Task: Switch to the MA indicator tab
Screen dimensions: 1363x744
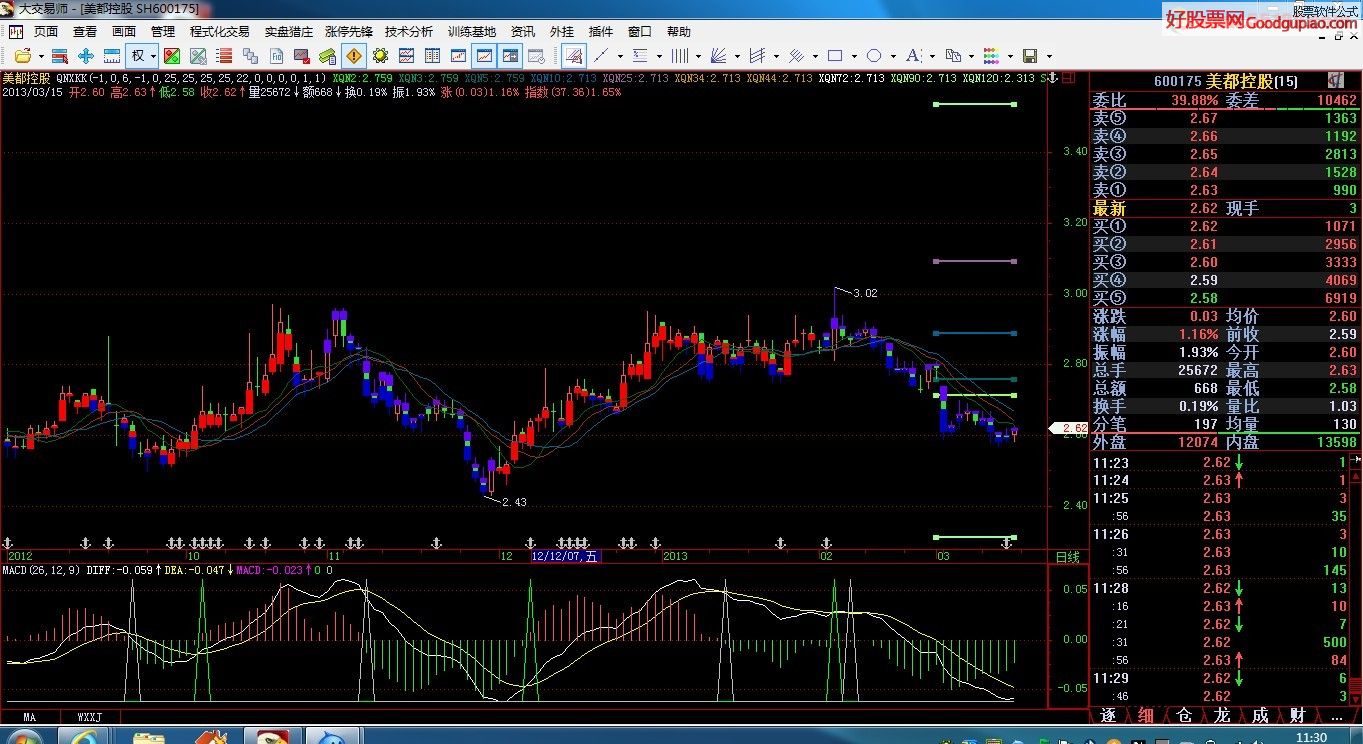Action: pos(30,717)
